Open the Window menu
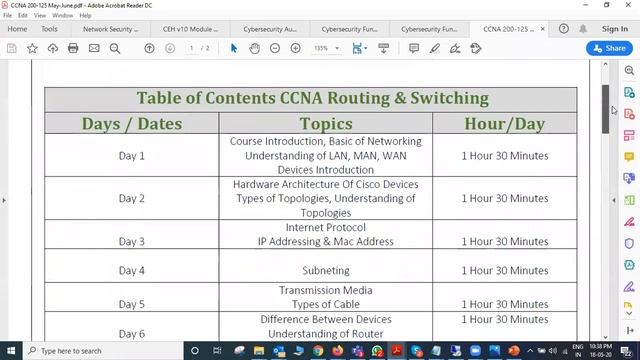Screen dimensions: 640x360 [62, 16]
